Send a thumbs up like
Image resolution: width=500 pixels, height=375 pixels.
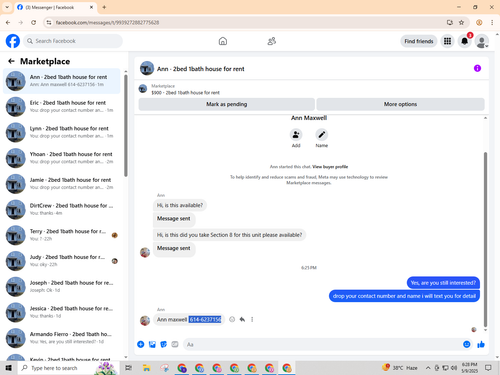(x=481, y=344)
